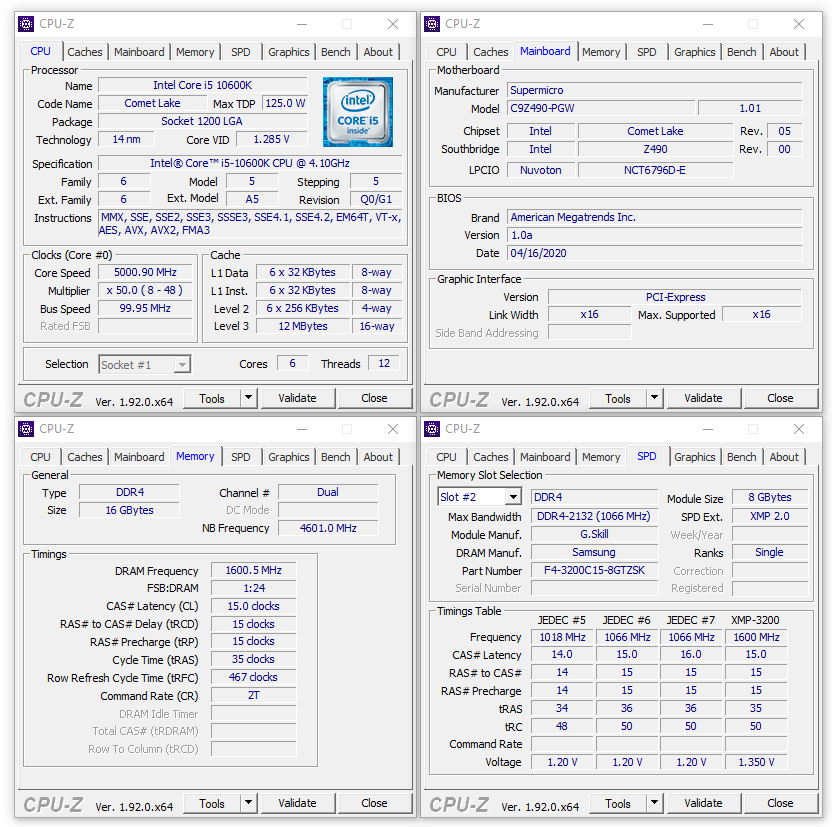Click the SPD Ext. value 'XMP 2.0'
Screen dimensions: 832x827
click(x=770, y=517)
